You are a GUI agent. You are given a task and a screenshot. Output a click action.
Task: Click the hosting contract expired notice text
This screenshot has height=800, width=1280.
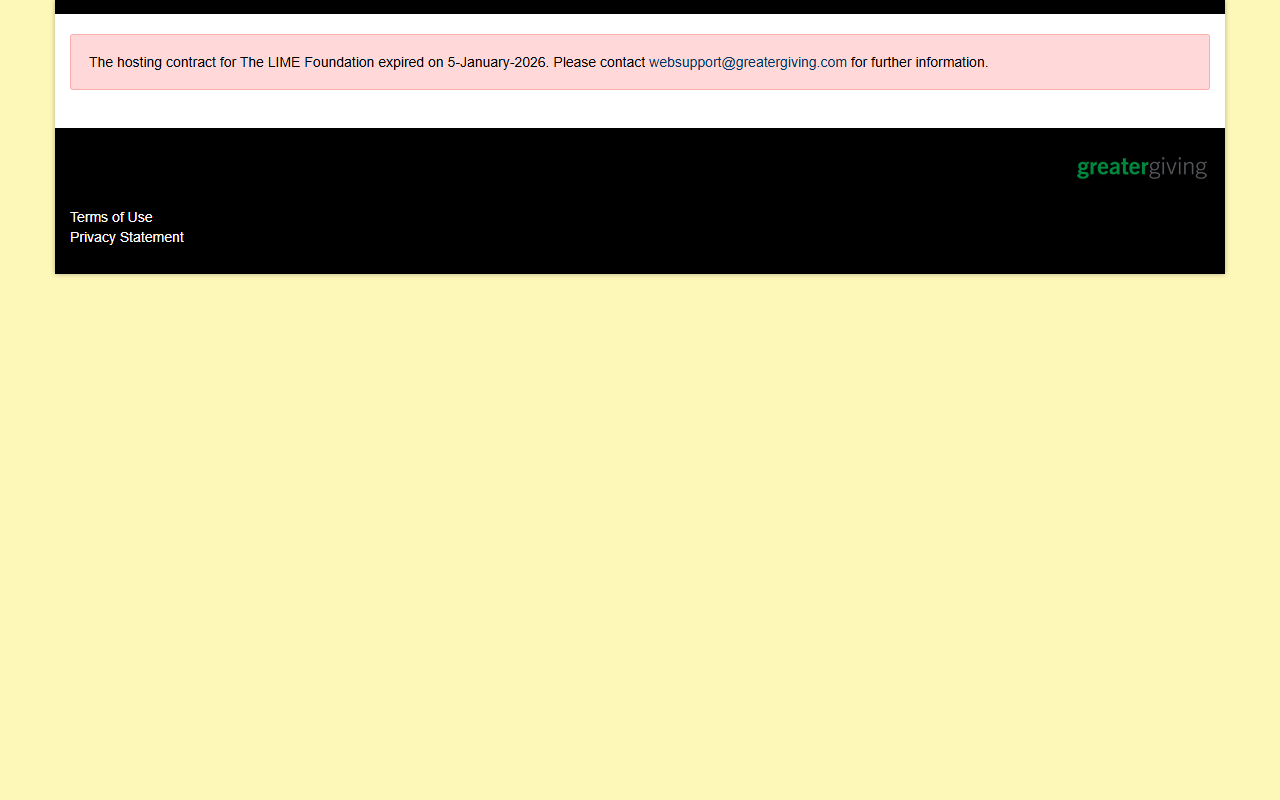click(x=538, y=62)
